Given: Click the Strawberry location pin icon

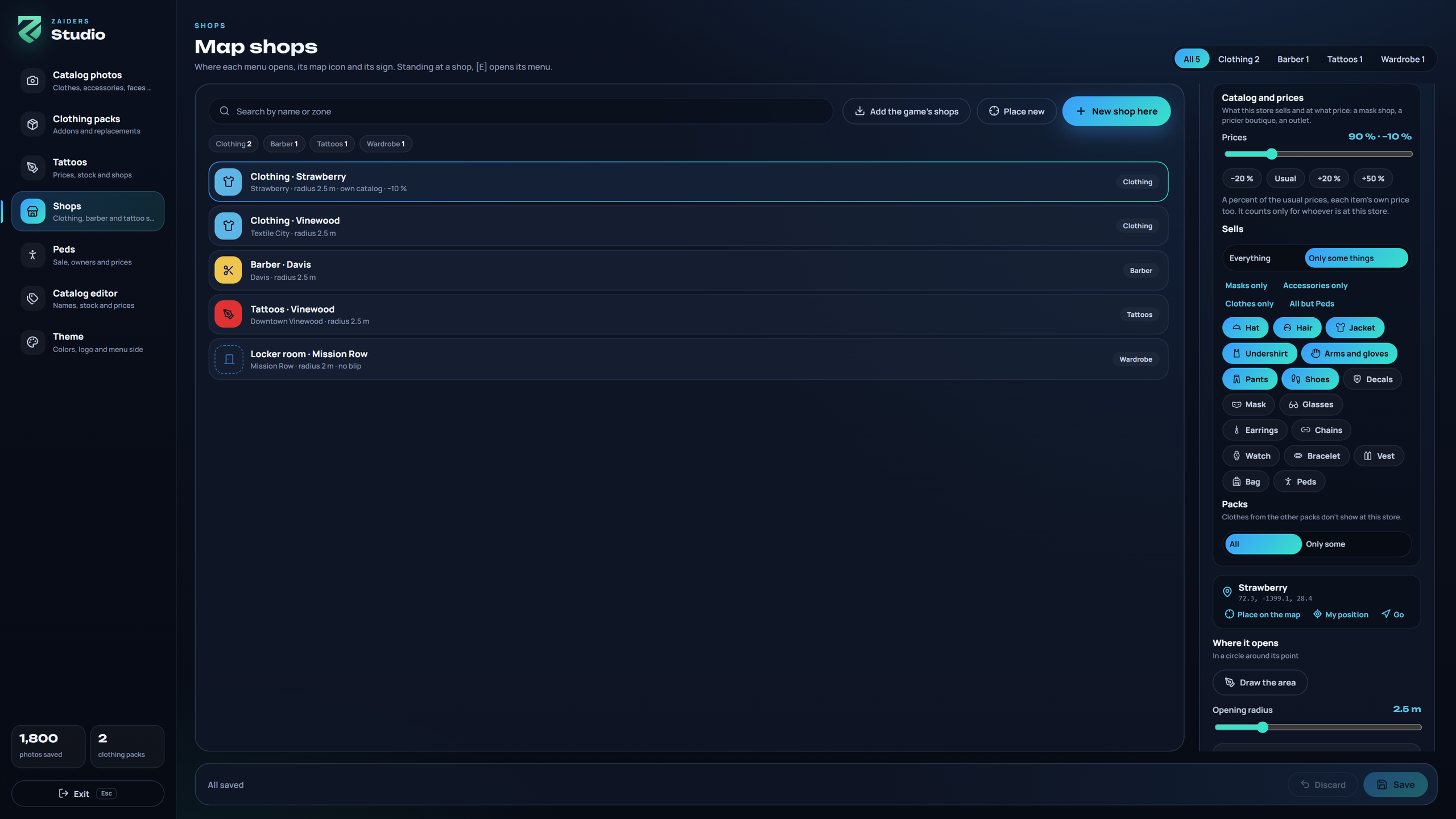Looking at the screenshot, I should [x=1227, y=592].
